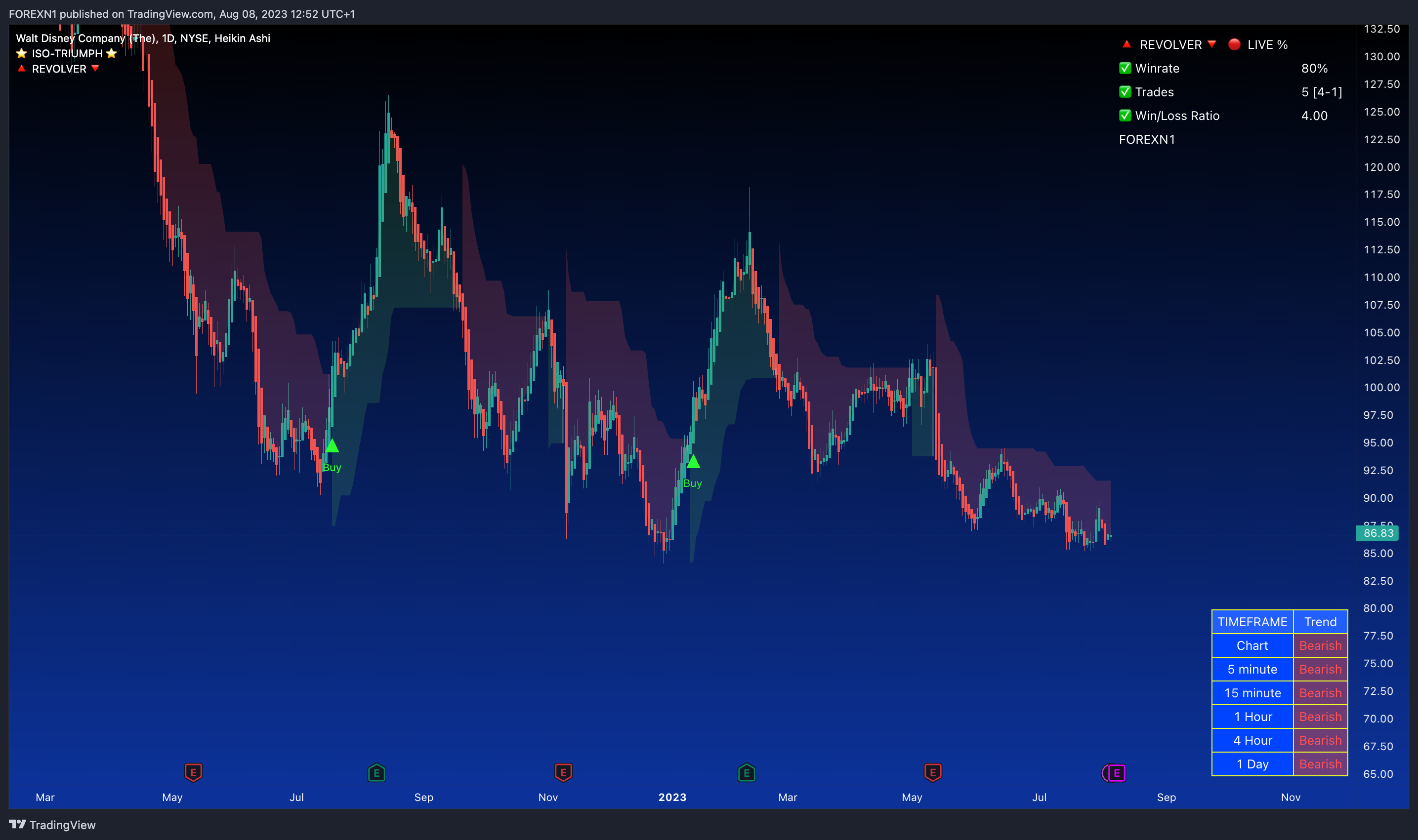
Task: Click the red down-triangle in REVOLVER stats header
Action: pos(1212,44)
